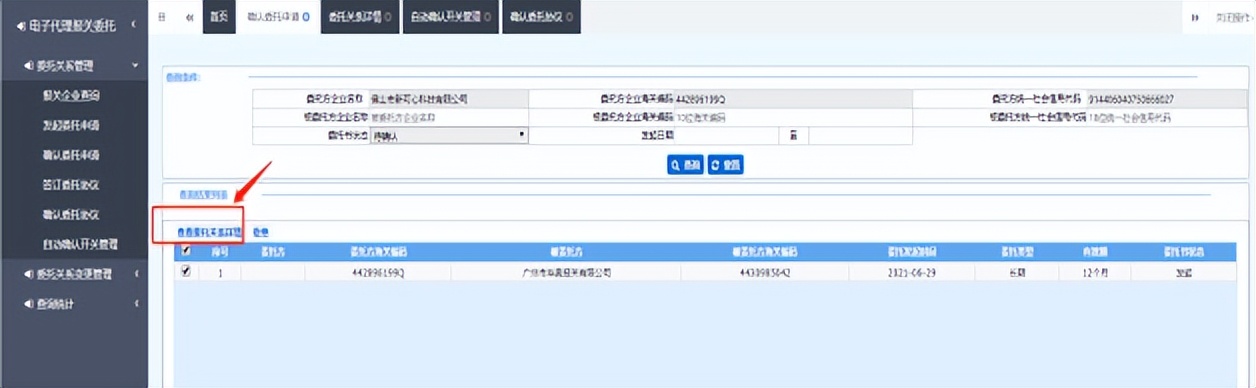The image size is (1256, 388).
Task: Click the 查询结果列表 section label
Action: [204, 194]
